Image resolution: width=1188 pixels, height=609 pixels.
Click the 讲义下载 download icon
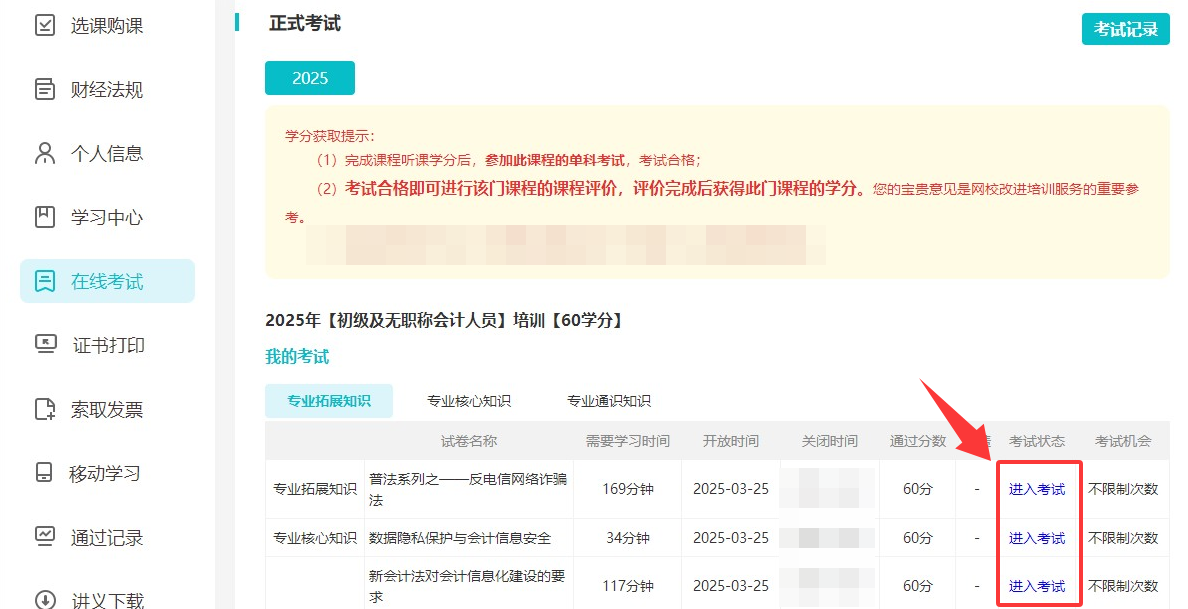pos(45,599)
